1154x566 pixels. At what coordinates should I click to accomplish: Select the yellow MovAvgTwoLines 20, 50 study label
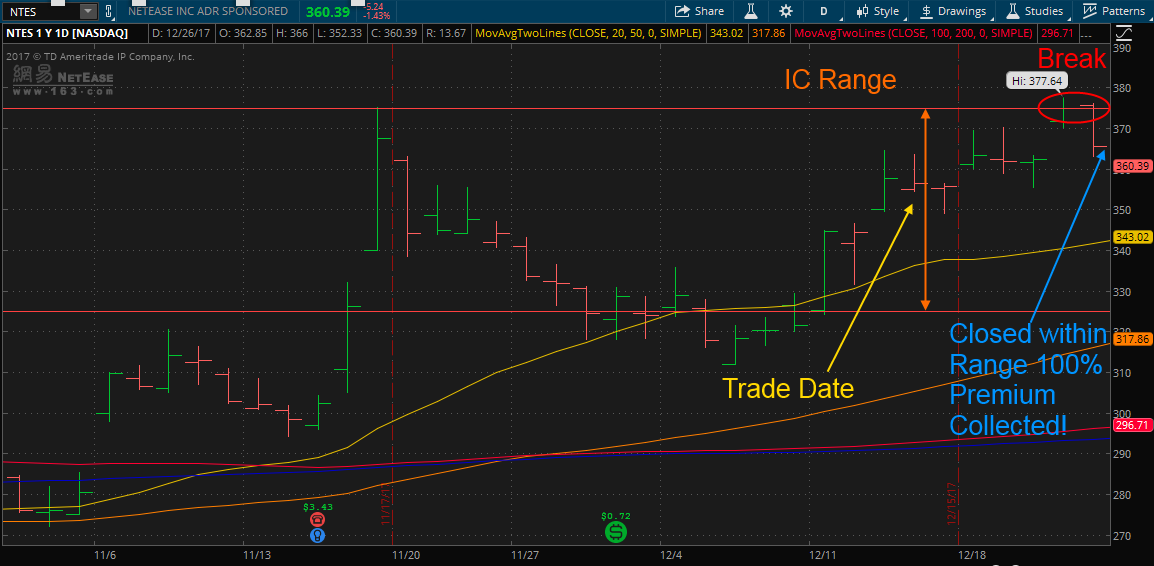(x=589, y=33)
